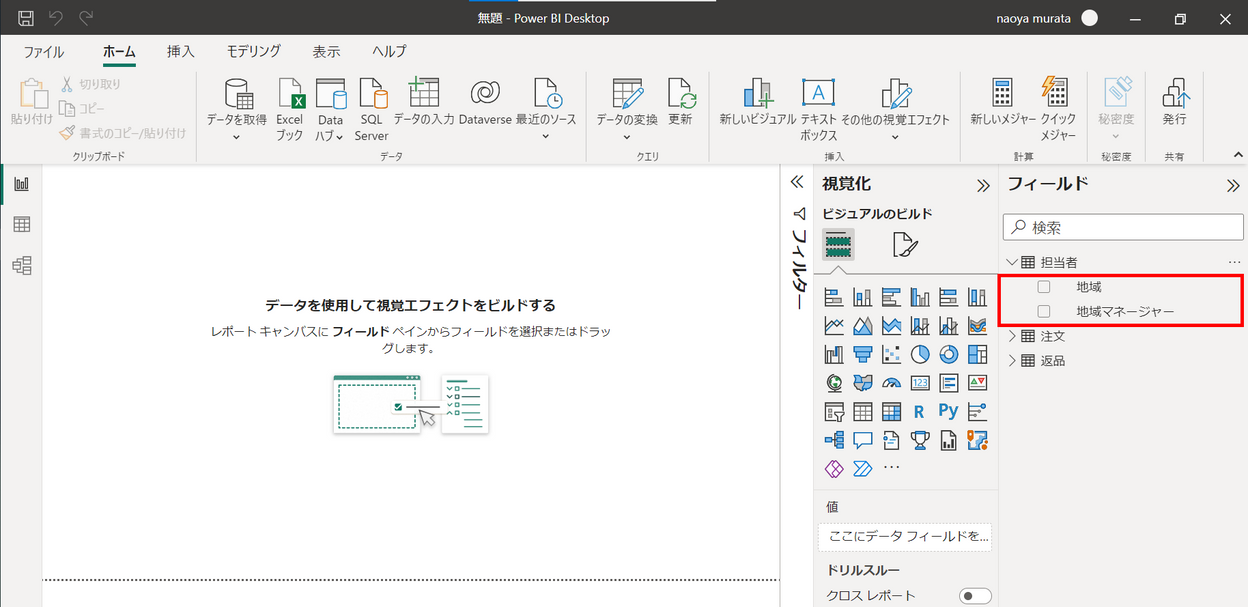Expand the 返品 table
1248x607 pixels.
pyautogui.click(x=1012, y=360)
